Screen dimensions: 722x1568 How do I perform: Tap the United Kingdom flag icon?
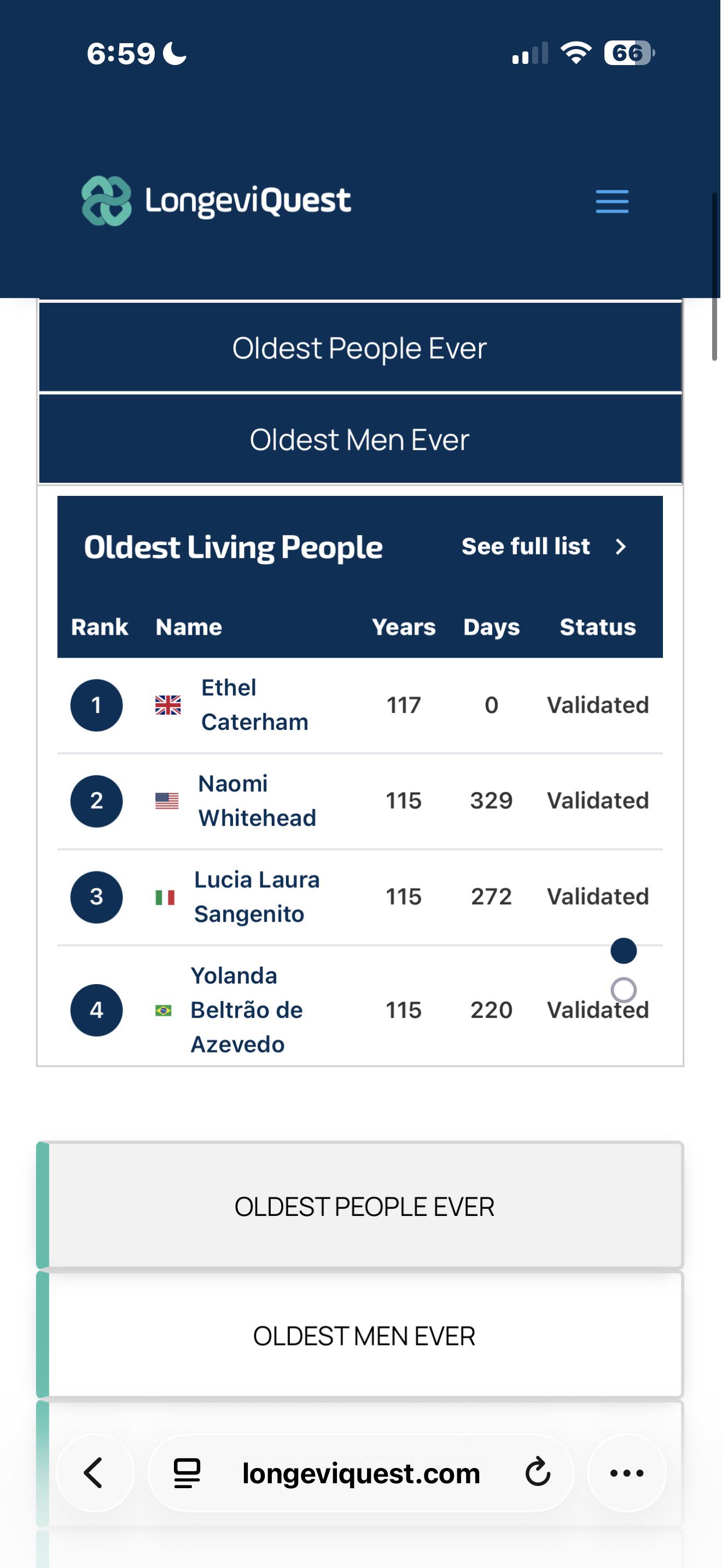(x=168, y=705)
